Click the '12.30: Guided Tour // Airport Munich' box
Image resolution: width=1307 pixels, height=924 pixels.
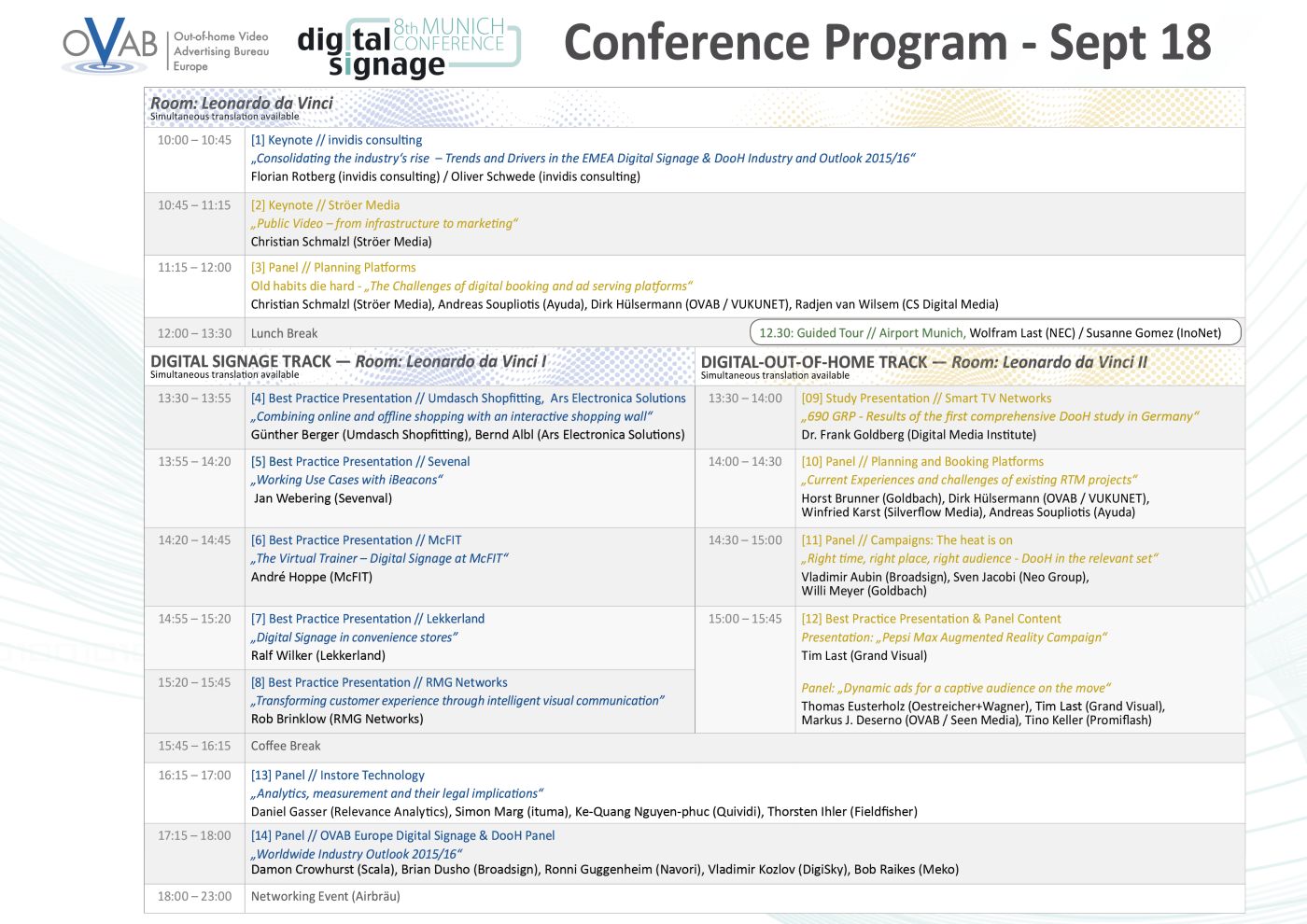click(x=995, y=332)
